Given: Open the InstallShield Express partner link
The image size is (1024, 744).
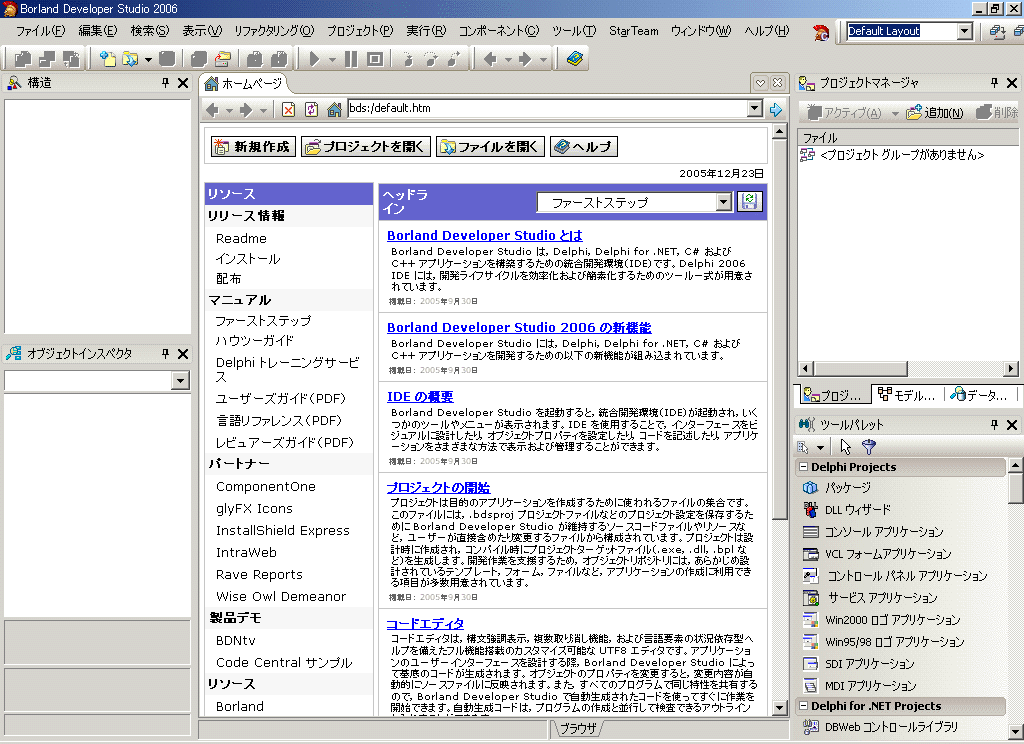Looking at the screenshot, I should (283, 530).
